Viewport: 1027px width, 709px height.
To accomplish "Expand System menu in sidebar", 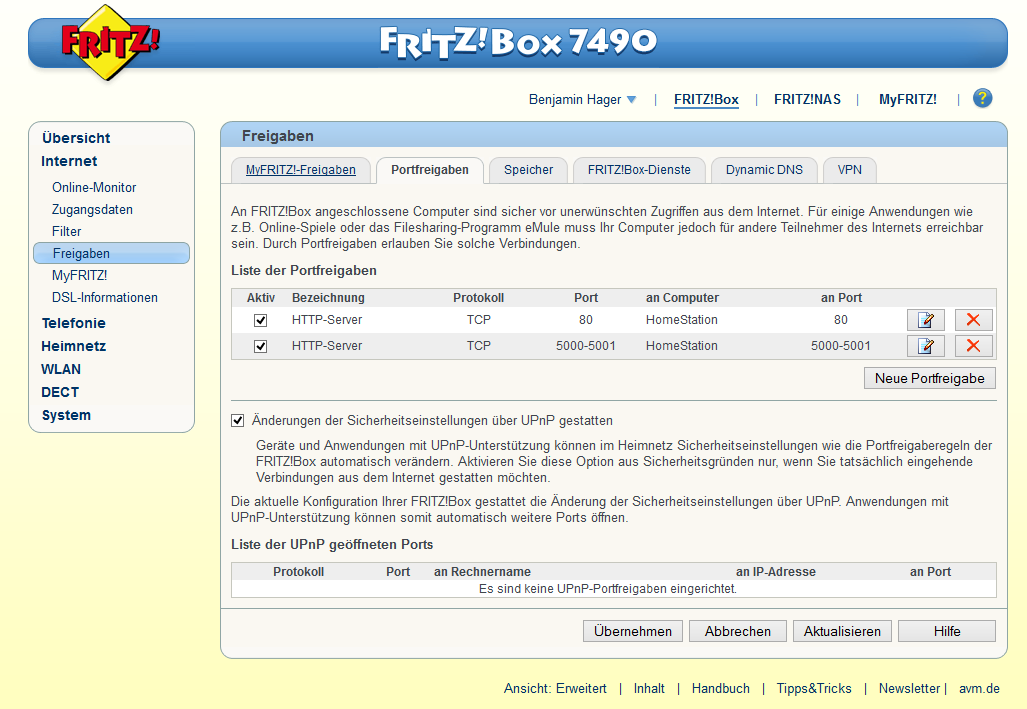I will [x=66, y=415].
